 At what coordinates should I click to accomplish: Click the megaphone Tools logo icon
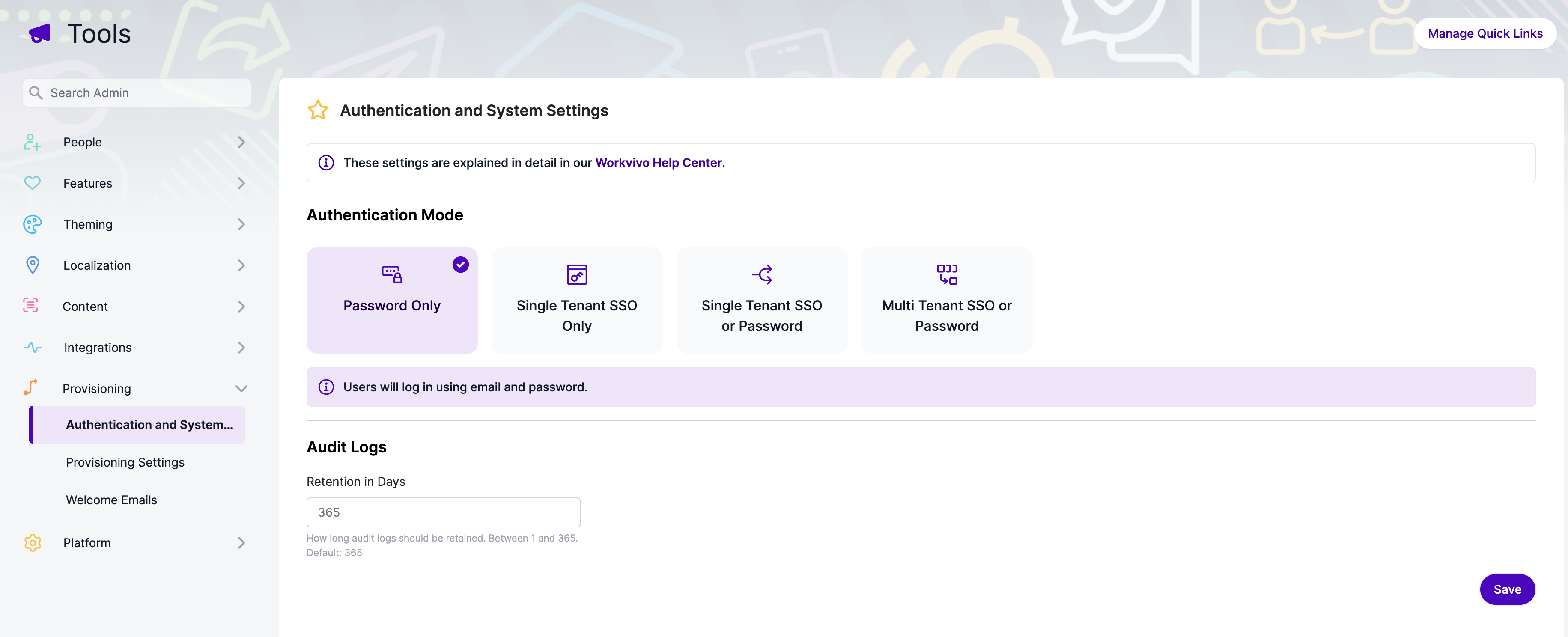(39, 33)
